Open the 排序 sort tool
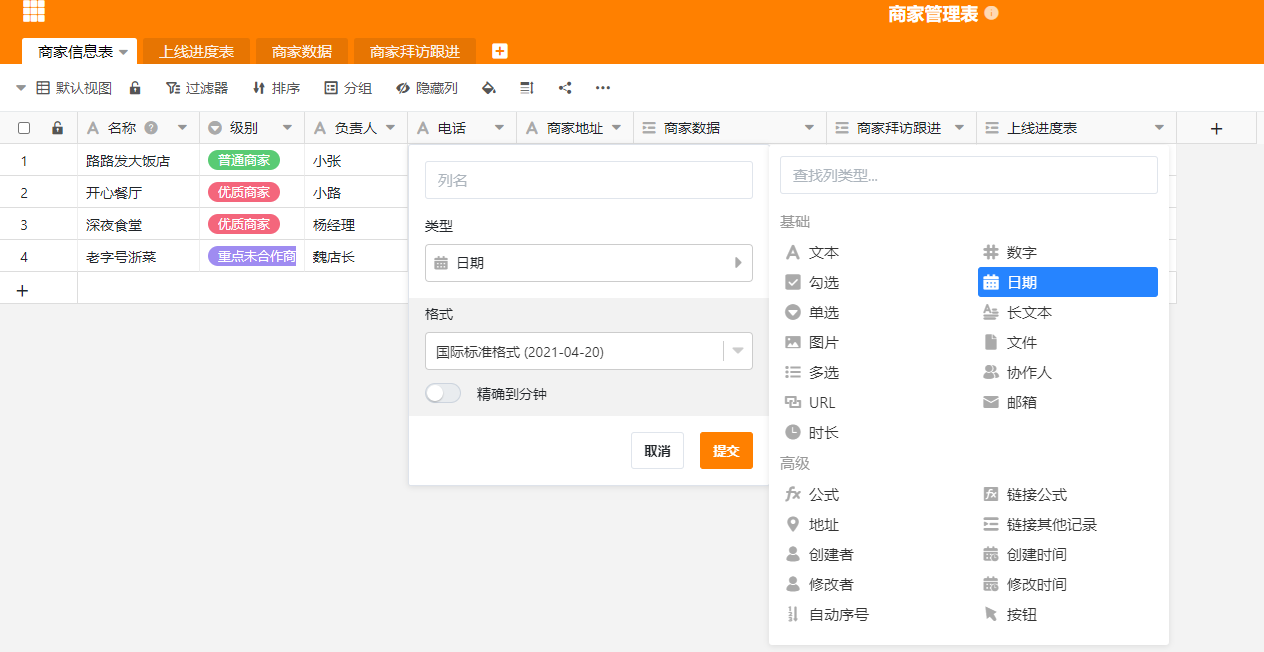The height and width of the screenshot is (652, 1264). click(x=276, y=88)
